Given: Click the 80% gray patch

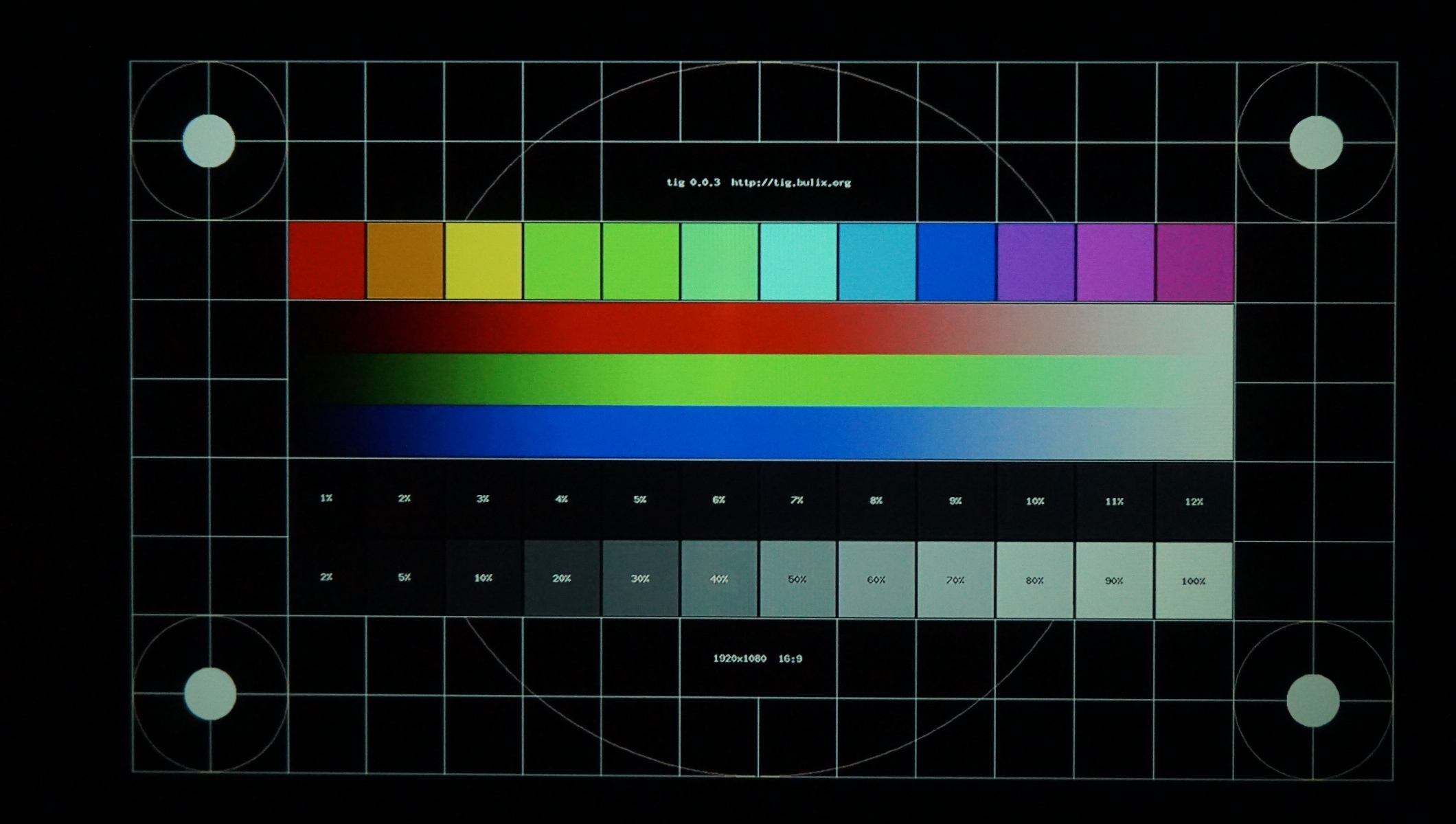Looking at the screenshot, I should (x=1036, y=580).
